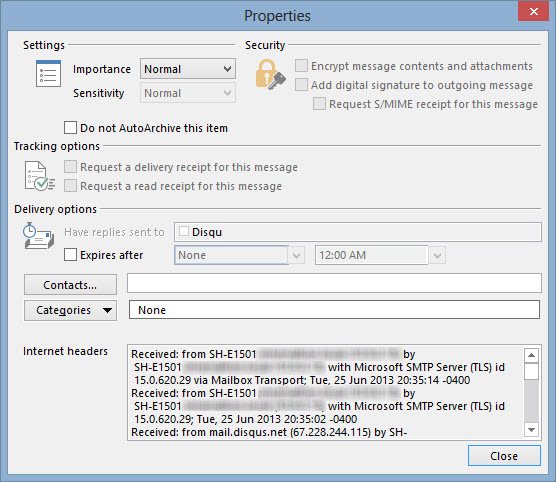Toggle Do not AutoArchive this item
The height and width of the screenshot is (482, 556).
tap(70, 127)
